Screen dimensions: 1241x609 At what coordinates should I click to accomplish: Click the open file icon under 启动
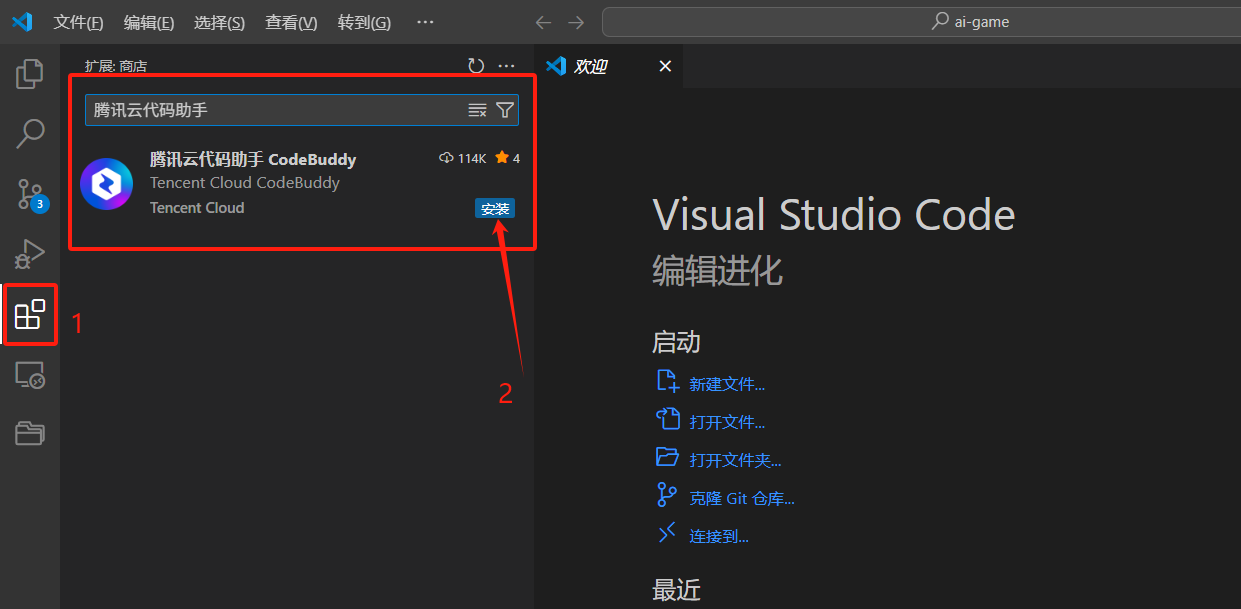667,419
